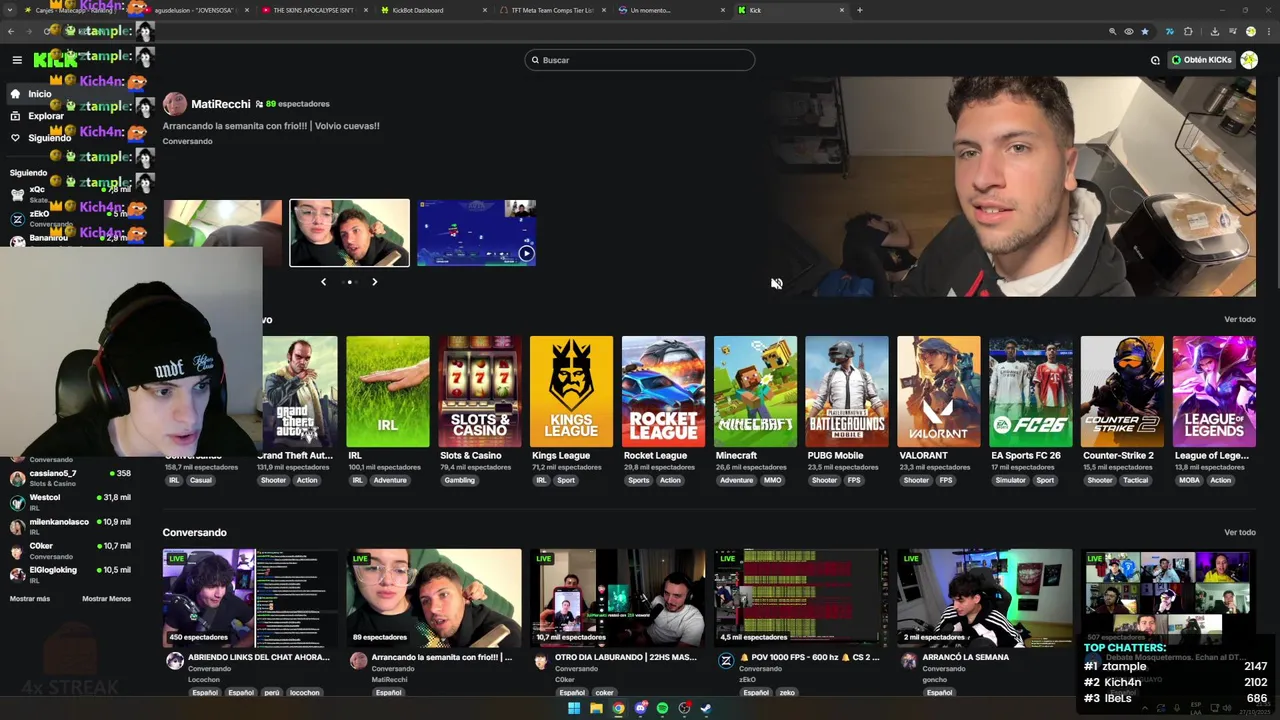Viewport: 1280px width, 720px height.
Task: Open the 89 espectadores MatiRecchi stream card
Action: (x=434, y=598)
